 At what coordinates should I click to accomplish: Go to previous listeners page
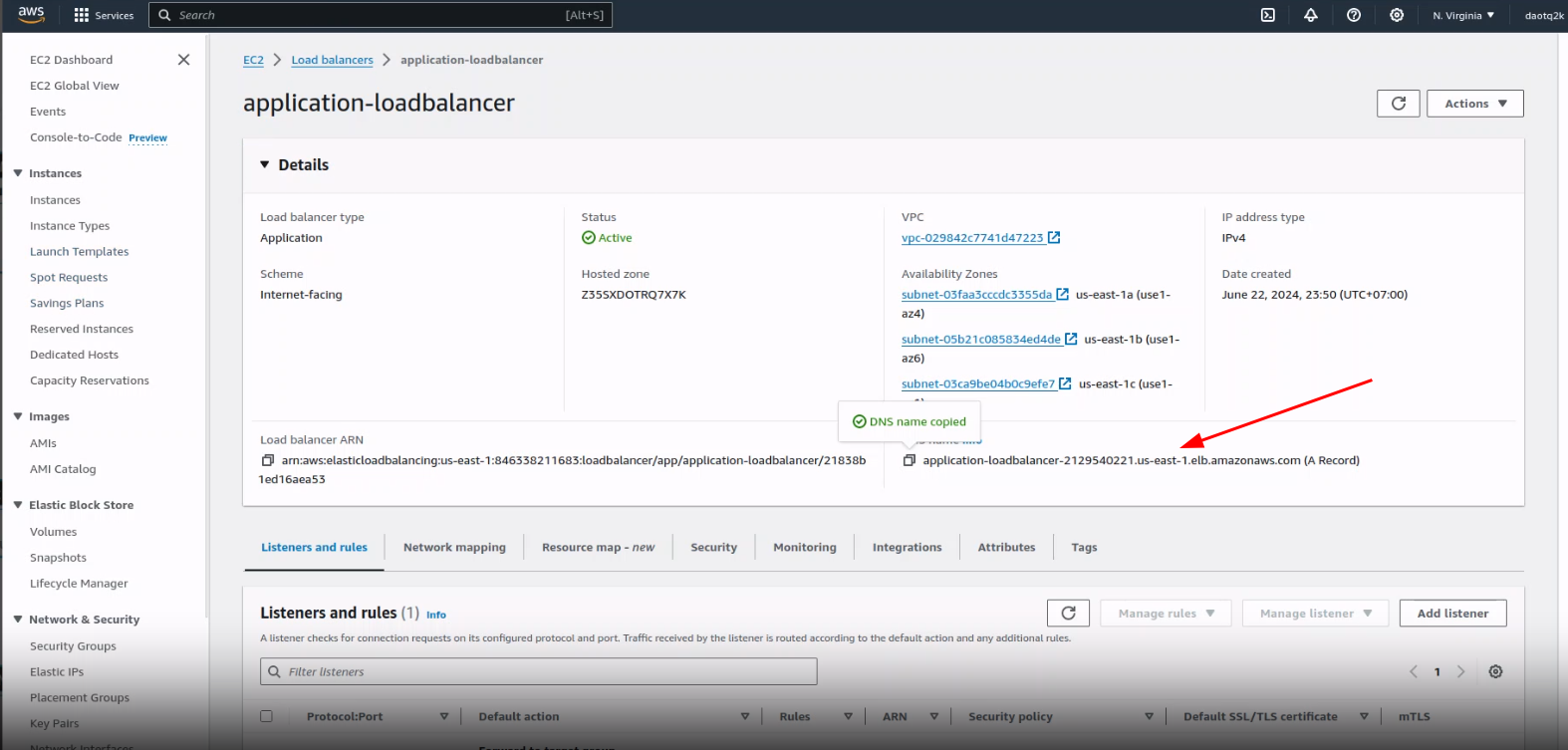[1414, 672]
